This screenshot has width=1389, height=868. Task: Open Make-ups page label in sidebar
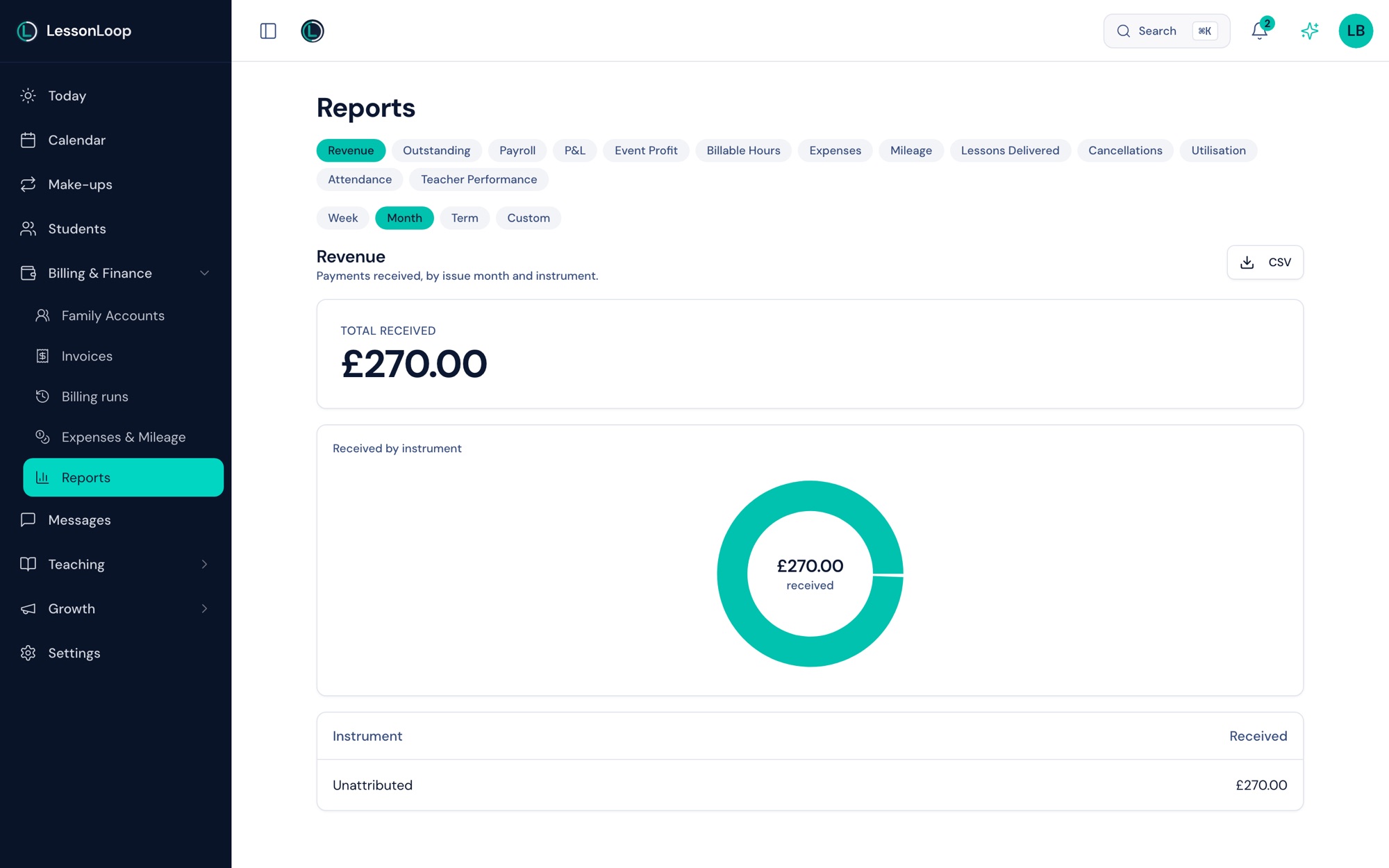pos(80,185)
